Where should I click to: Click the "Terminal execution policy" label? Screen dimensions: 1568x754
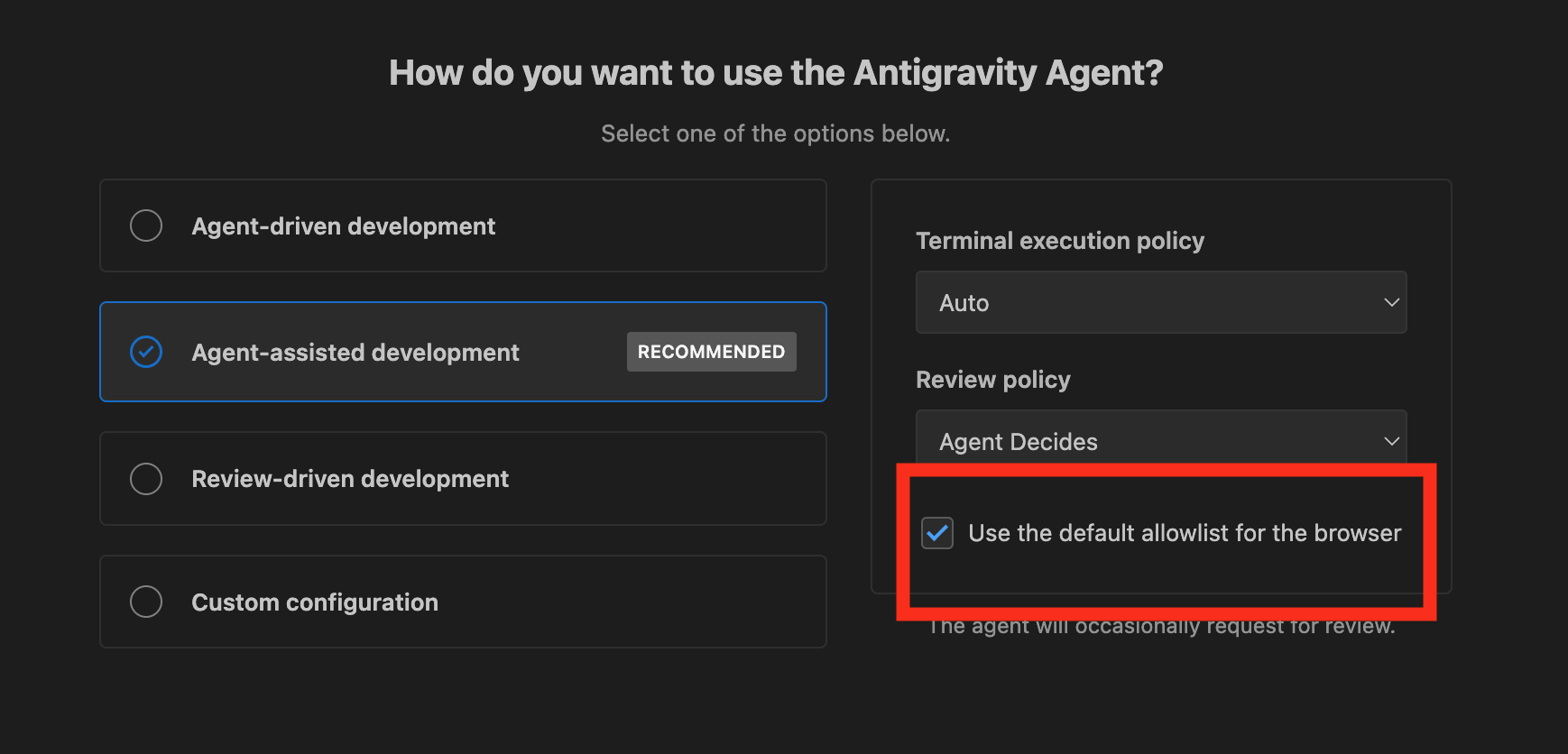point(1060,241)
